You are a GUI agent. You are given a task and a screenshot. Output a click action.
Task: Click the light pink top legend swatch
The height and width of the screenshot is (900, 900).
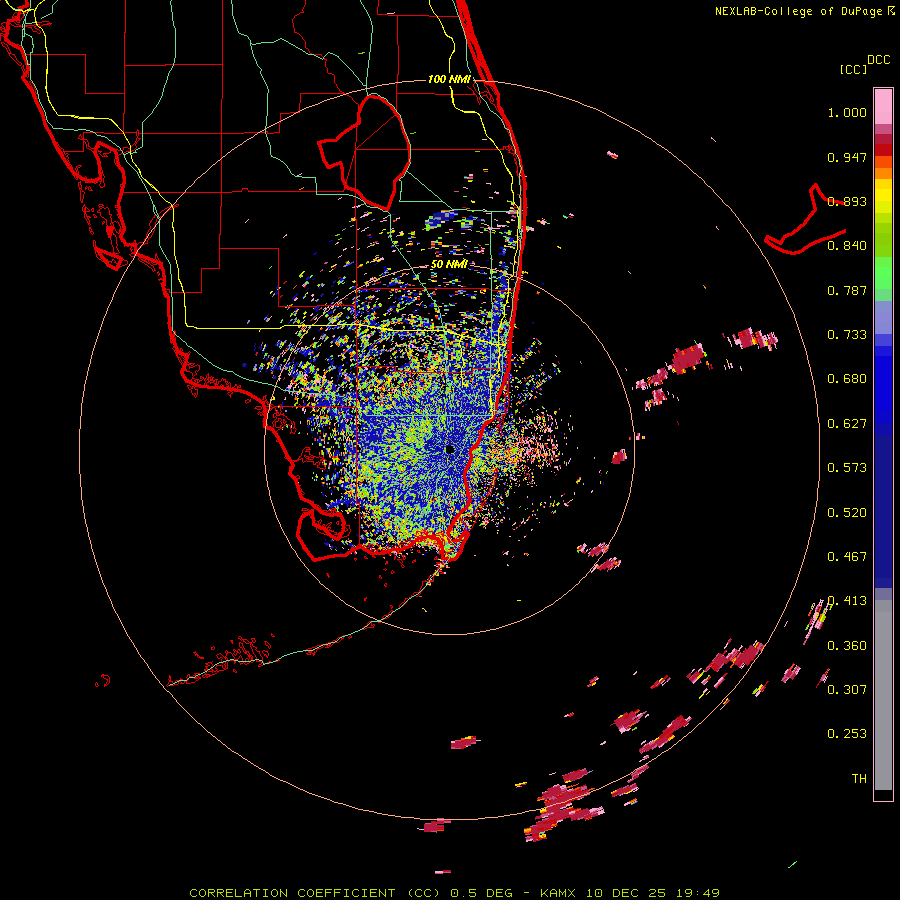(883, 106)
